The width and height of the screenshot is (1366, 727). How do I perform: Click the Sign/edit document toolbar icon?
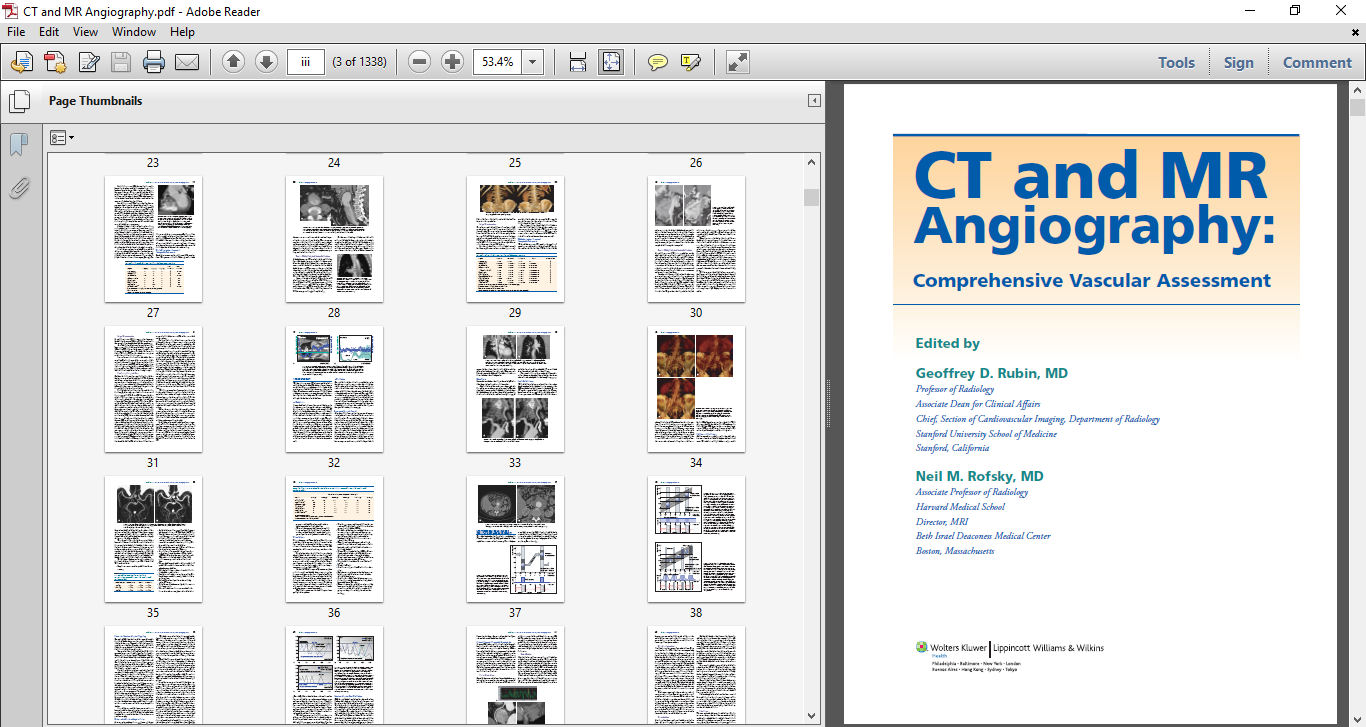pos(88,62)
